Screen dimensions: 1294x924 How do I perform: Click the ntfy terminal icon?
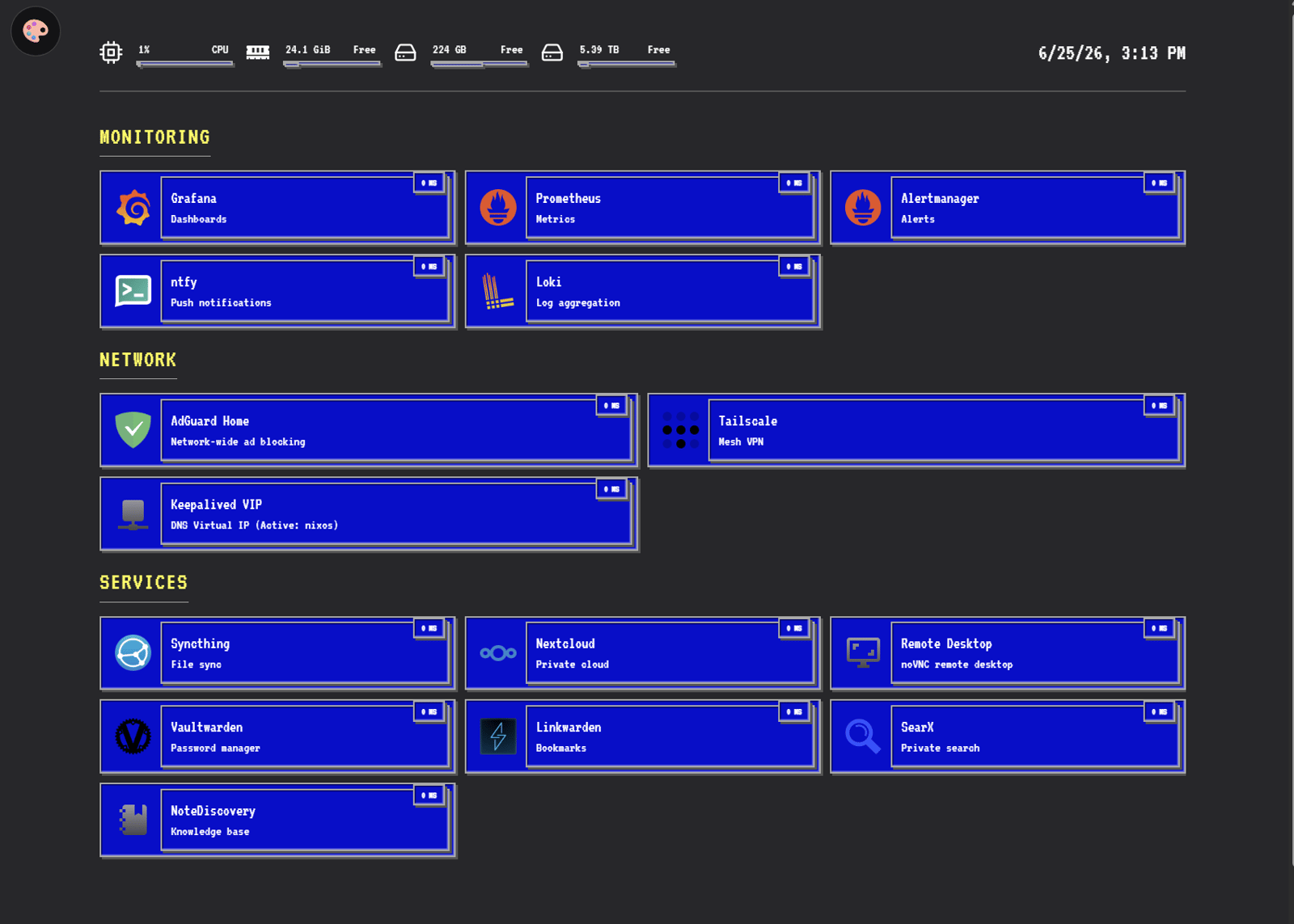point(133,291)
